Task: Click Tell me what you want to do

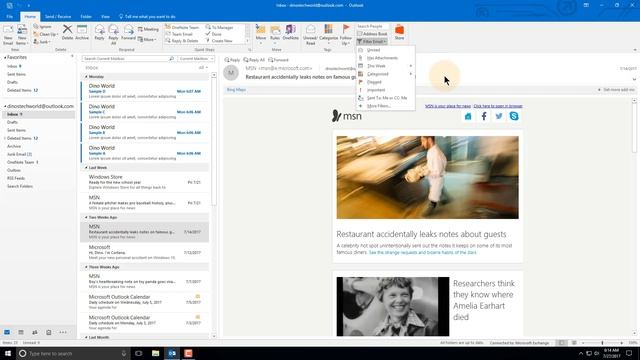Action: 147,17
